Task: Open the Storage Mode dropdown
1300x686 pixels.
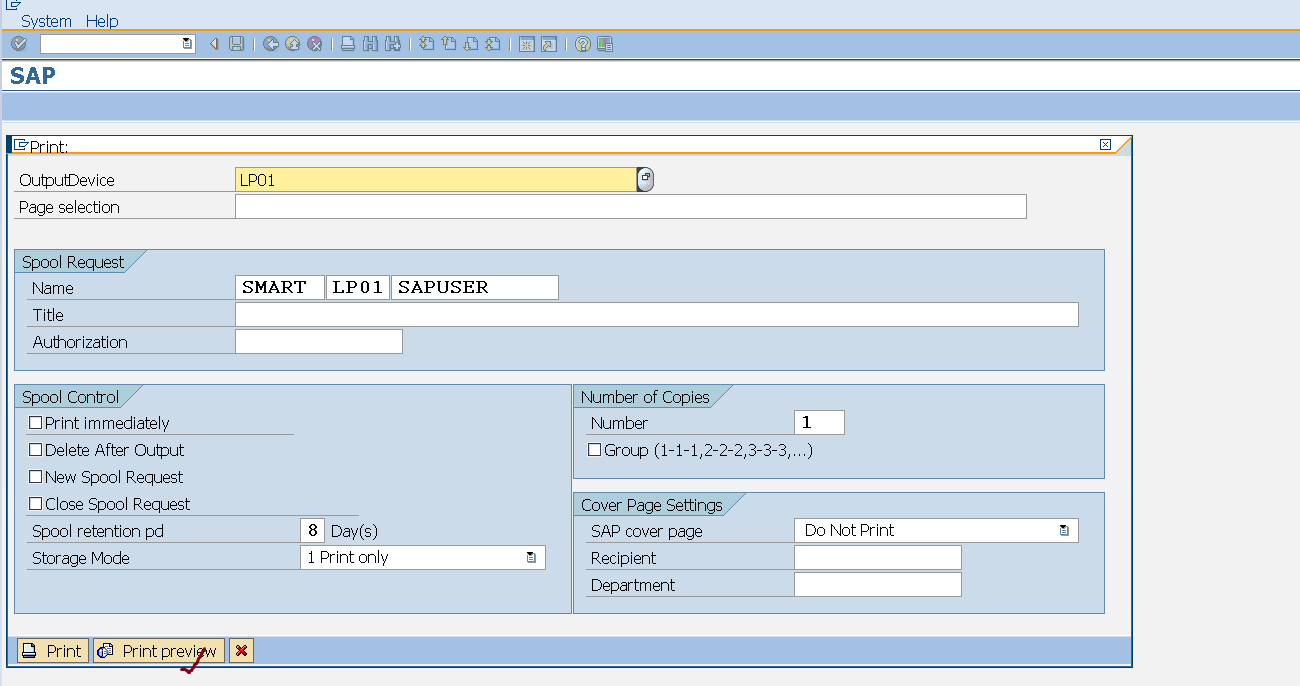Action: 531,558
